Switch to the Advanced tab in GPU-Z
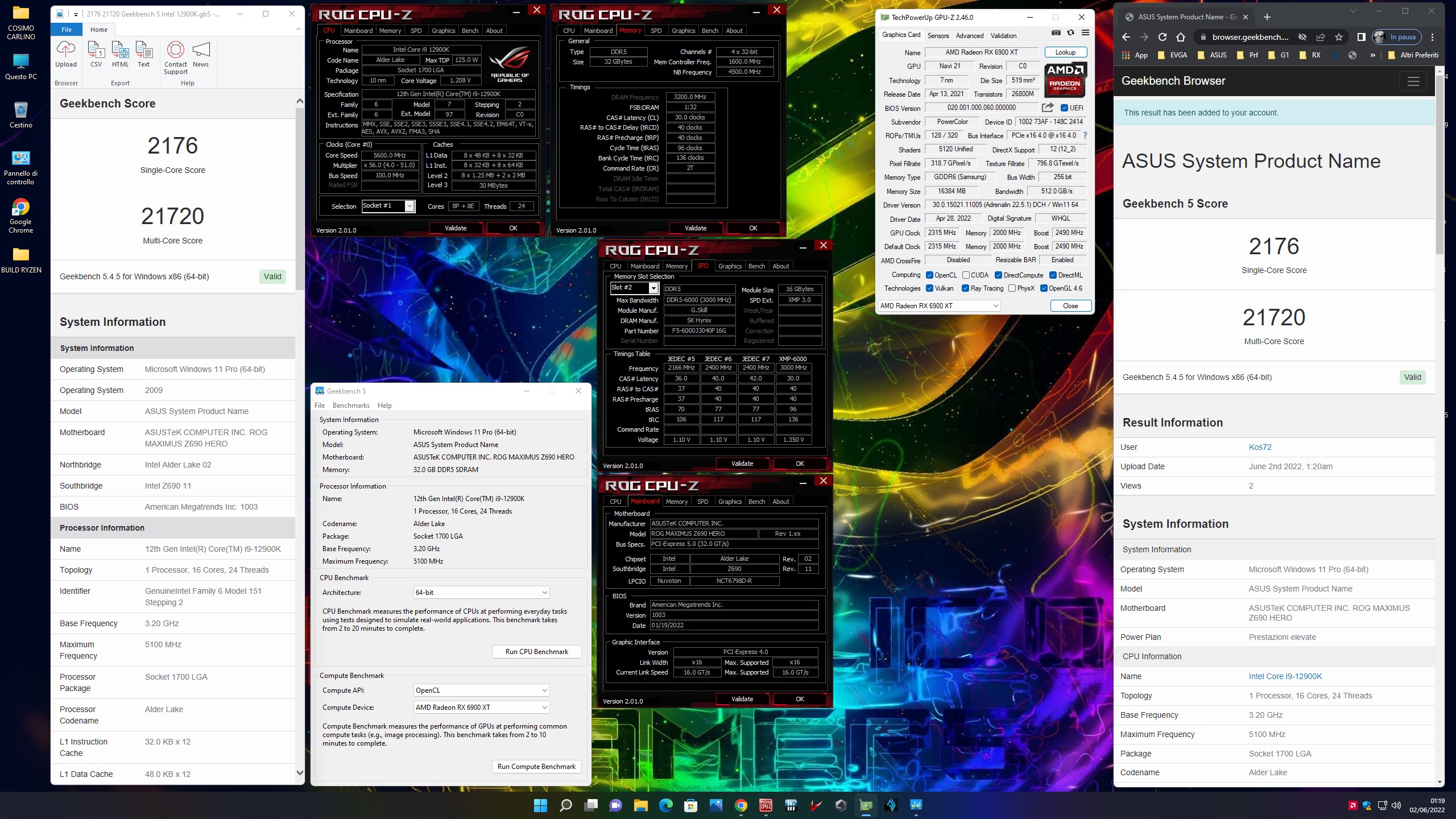 tap(969, 35)
